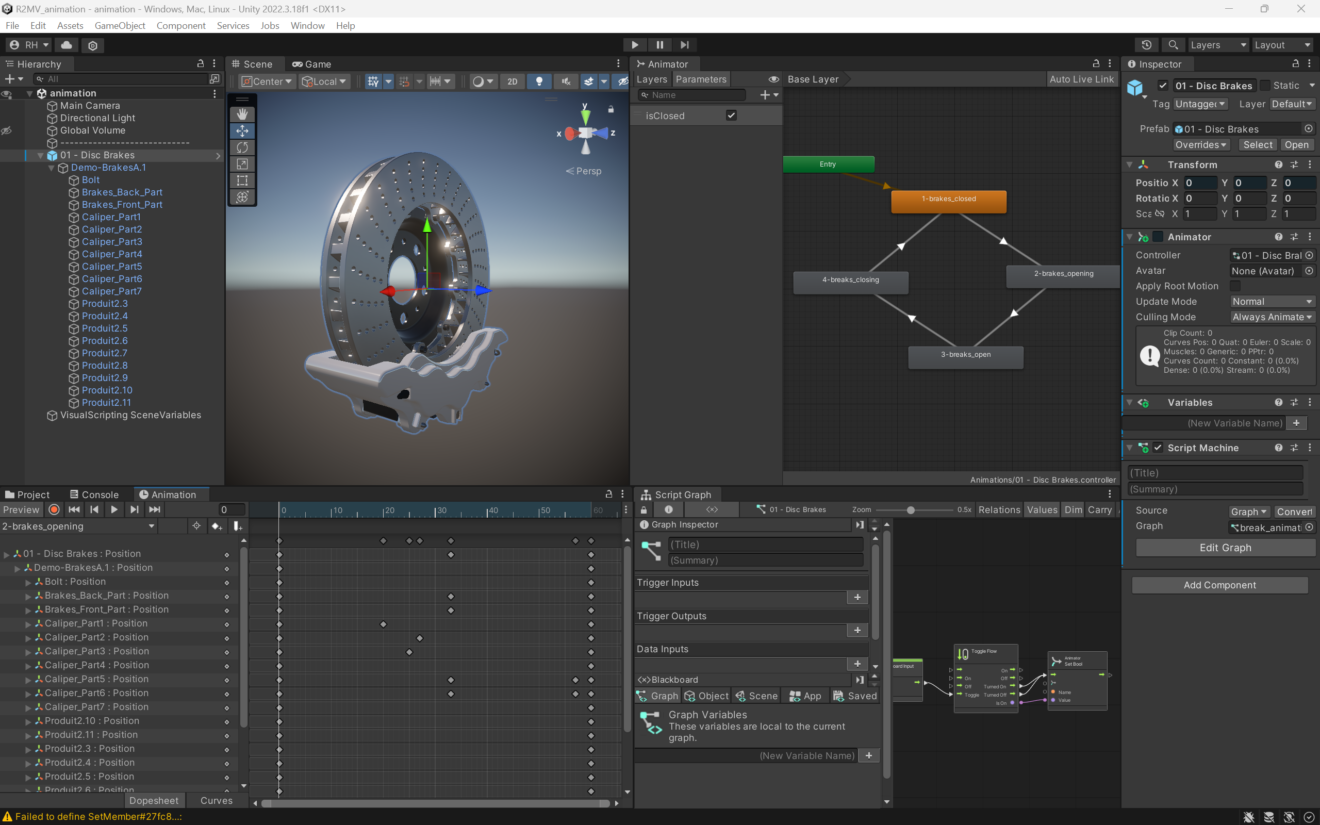
Task: Open the Tag Untagged dropdown
Action: click(x=1201, y=104)
